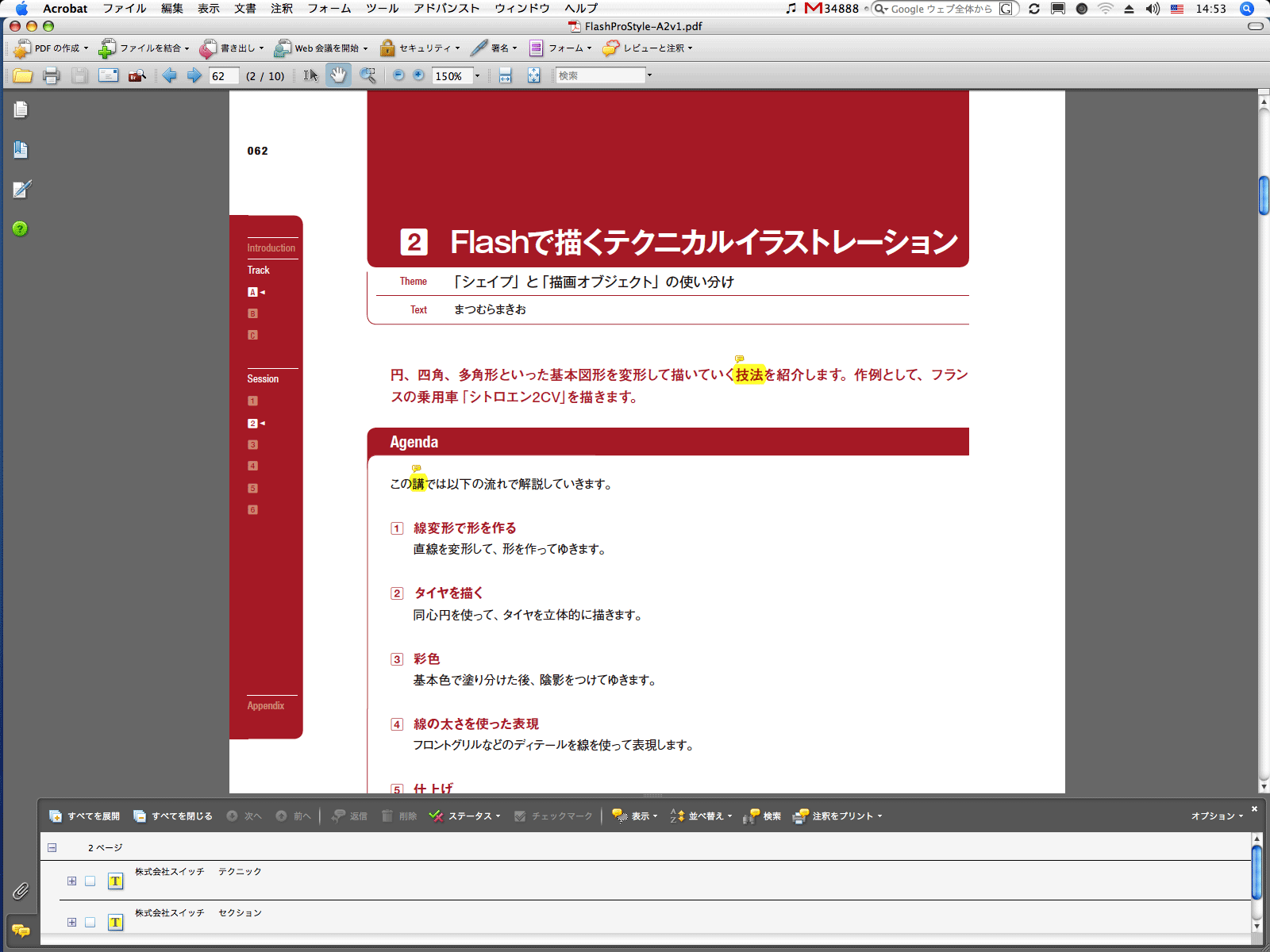The image size is (1270, 952).
Task: Collapse the 2ページ comment group
Action: [52, 847]
